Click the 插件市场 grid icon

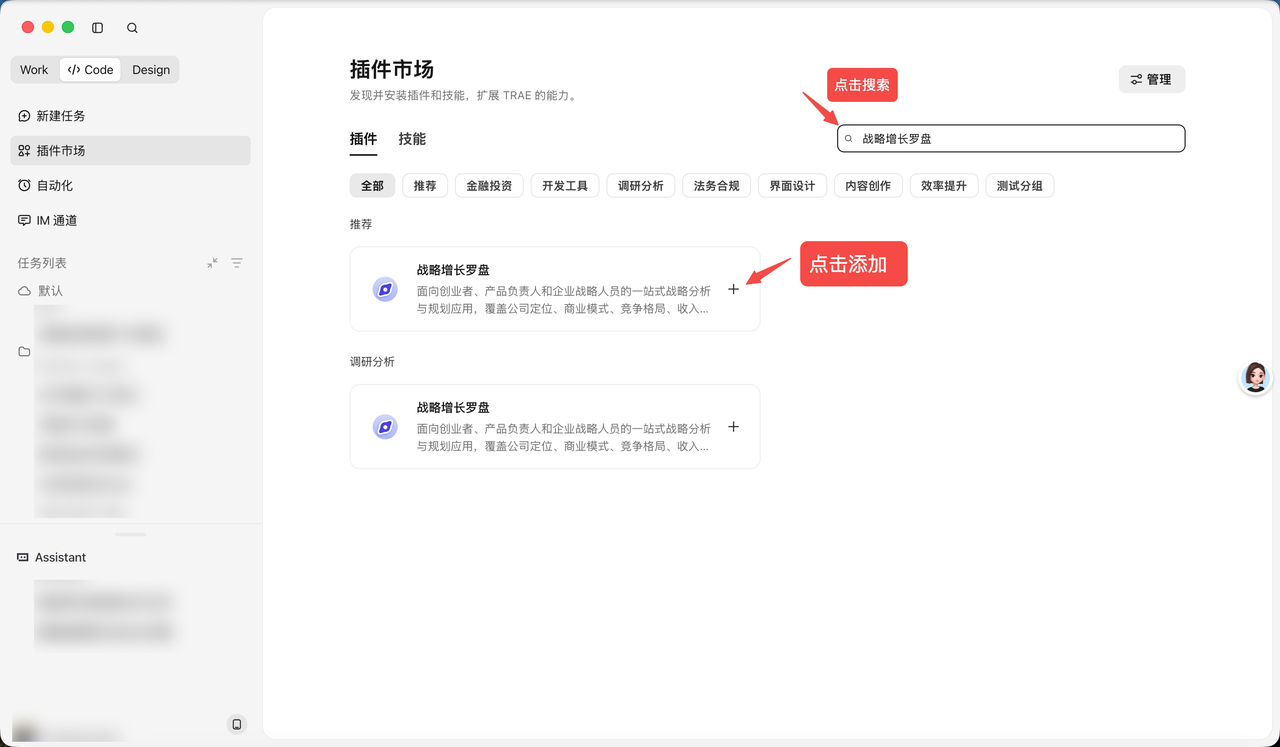(25, 151)
